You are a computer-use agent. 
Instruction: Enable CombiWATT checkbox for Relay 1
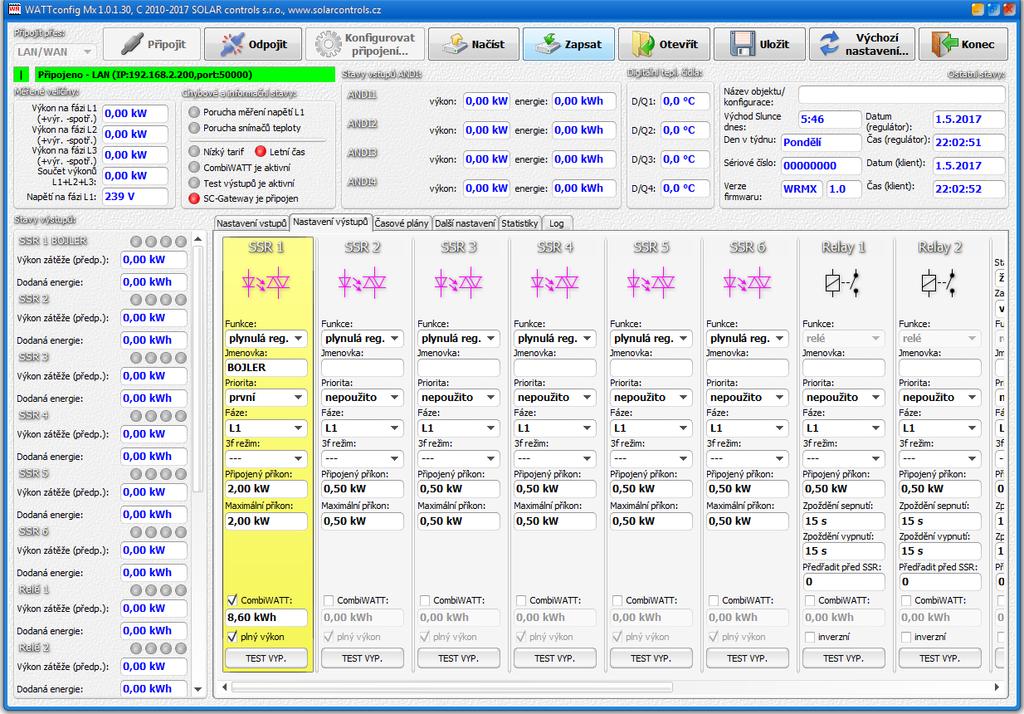[810, 600]
